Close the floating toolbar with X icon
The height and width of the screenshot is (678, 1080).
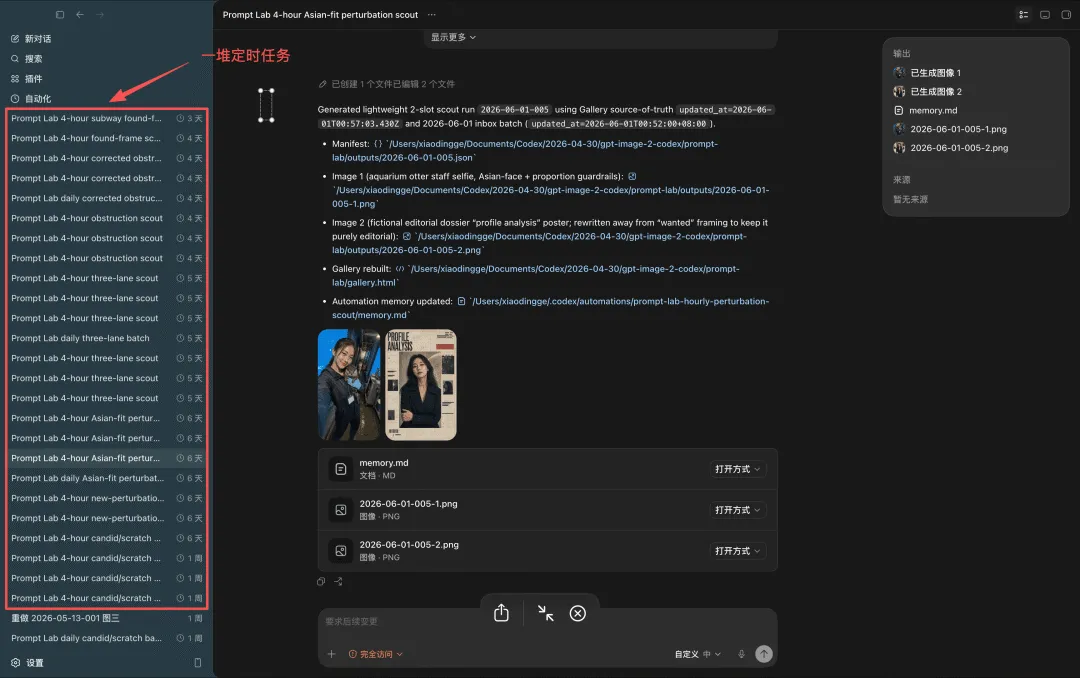578,613
